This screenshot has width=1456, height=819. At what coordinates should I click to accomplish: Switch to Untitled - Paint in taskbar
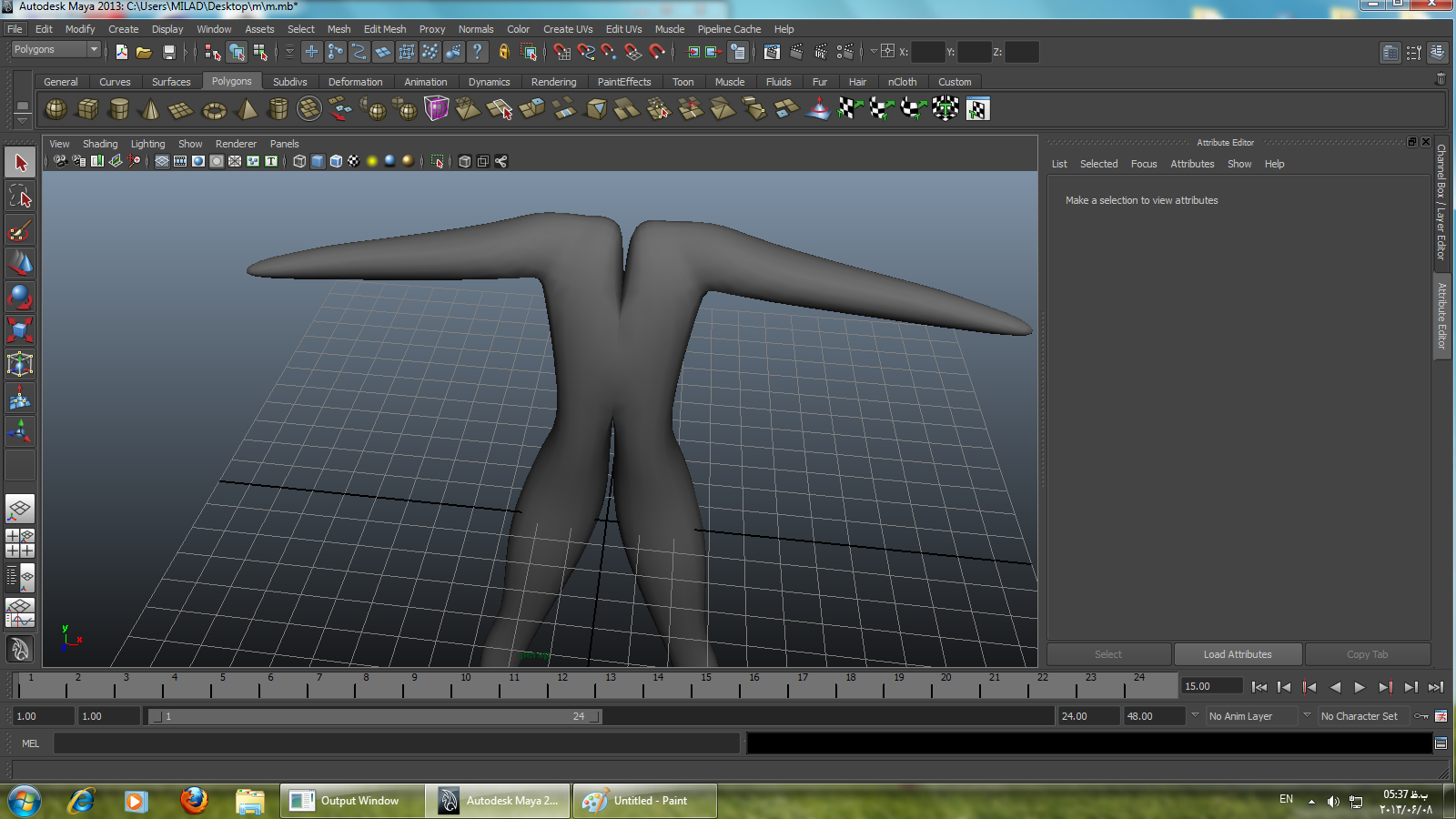pyautogui.click(x=645, y=801)
